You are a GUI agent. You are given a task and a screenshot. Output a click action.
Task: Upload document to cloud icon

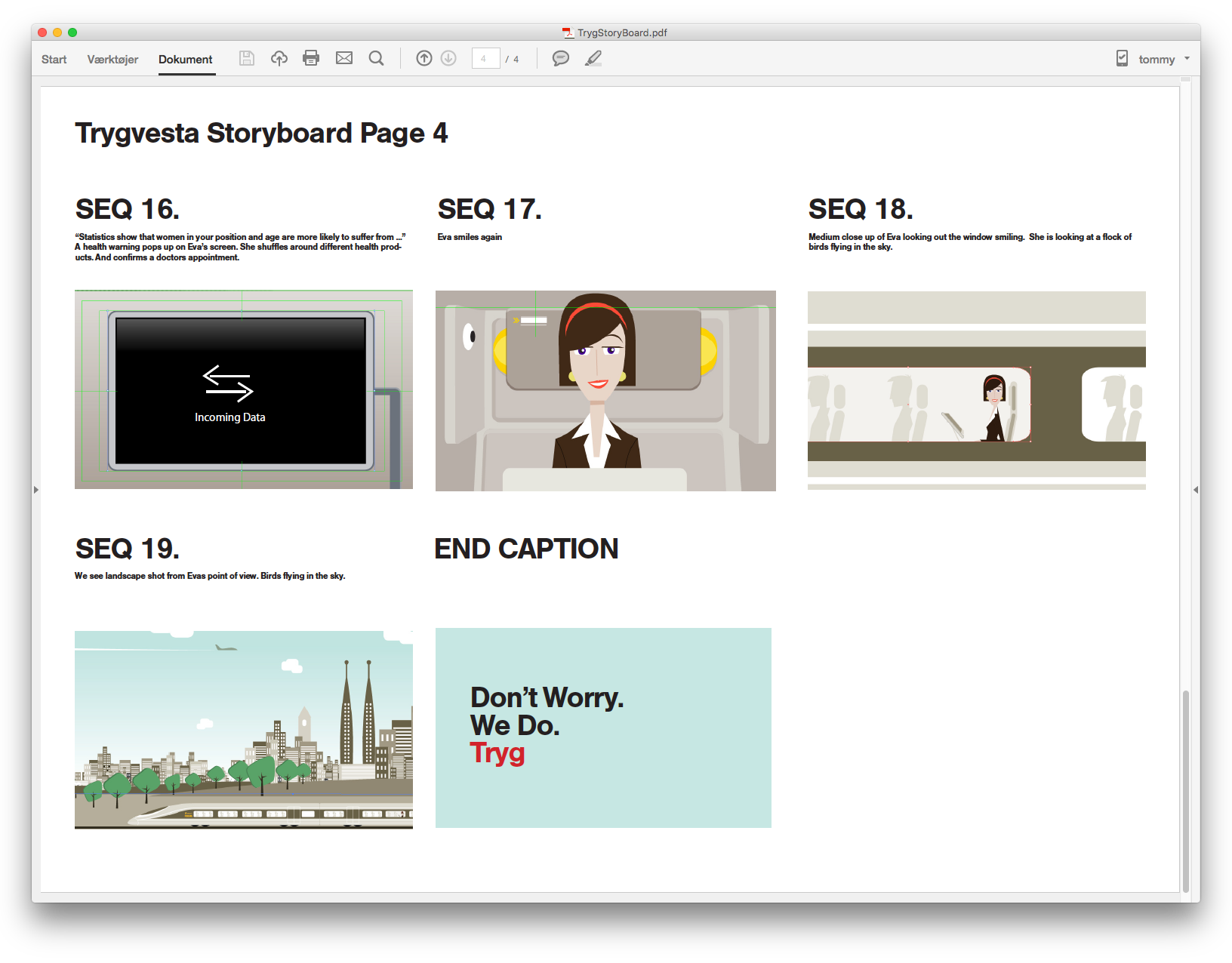coord(279,58)
